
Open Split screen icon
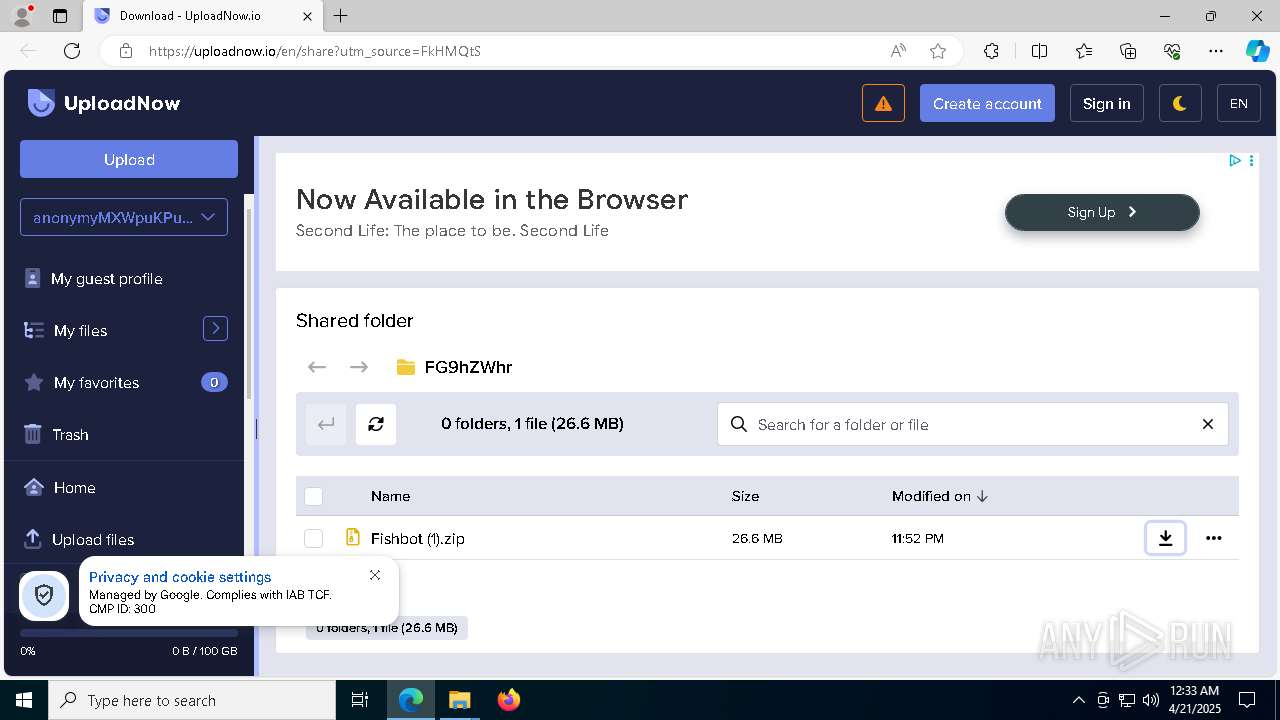1039,51
